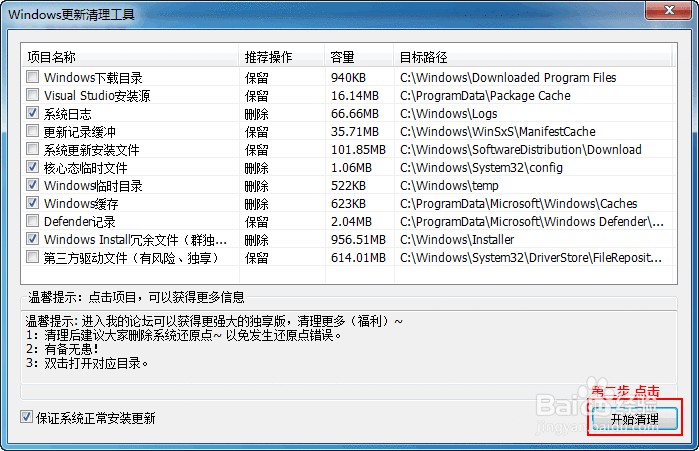
Task: Click the 2.04MB size value
Action: pos(351,221)
